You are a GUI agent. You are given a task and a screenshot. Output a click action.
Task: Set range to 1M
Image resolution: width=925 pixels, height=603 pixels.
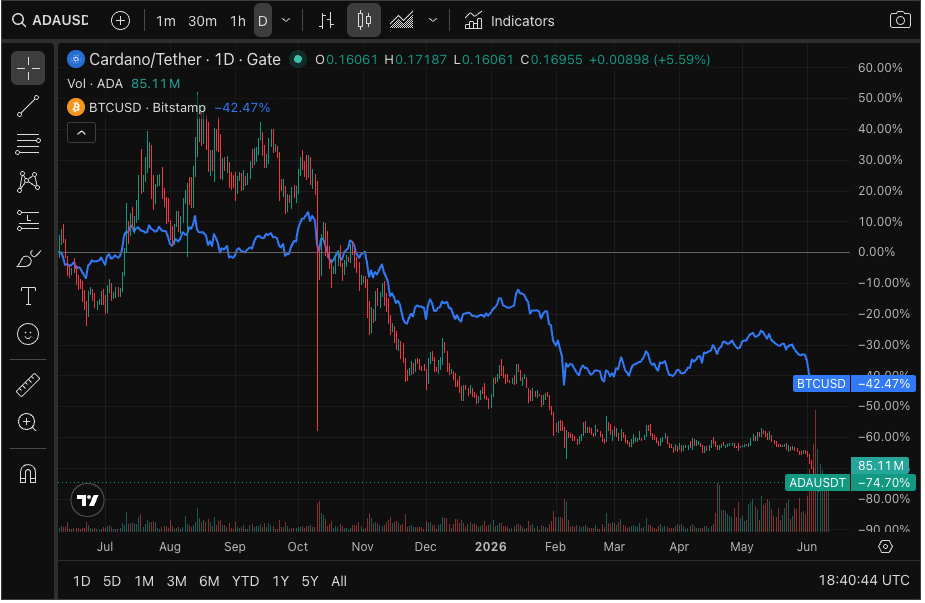click(x=144, y=582)
